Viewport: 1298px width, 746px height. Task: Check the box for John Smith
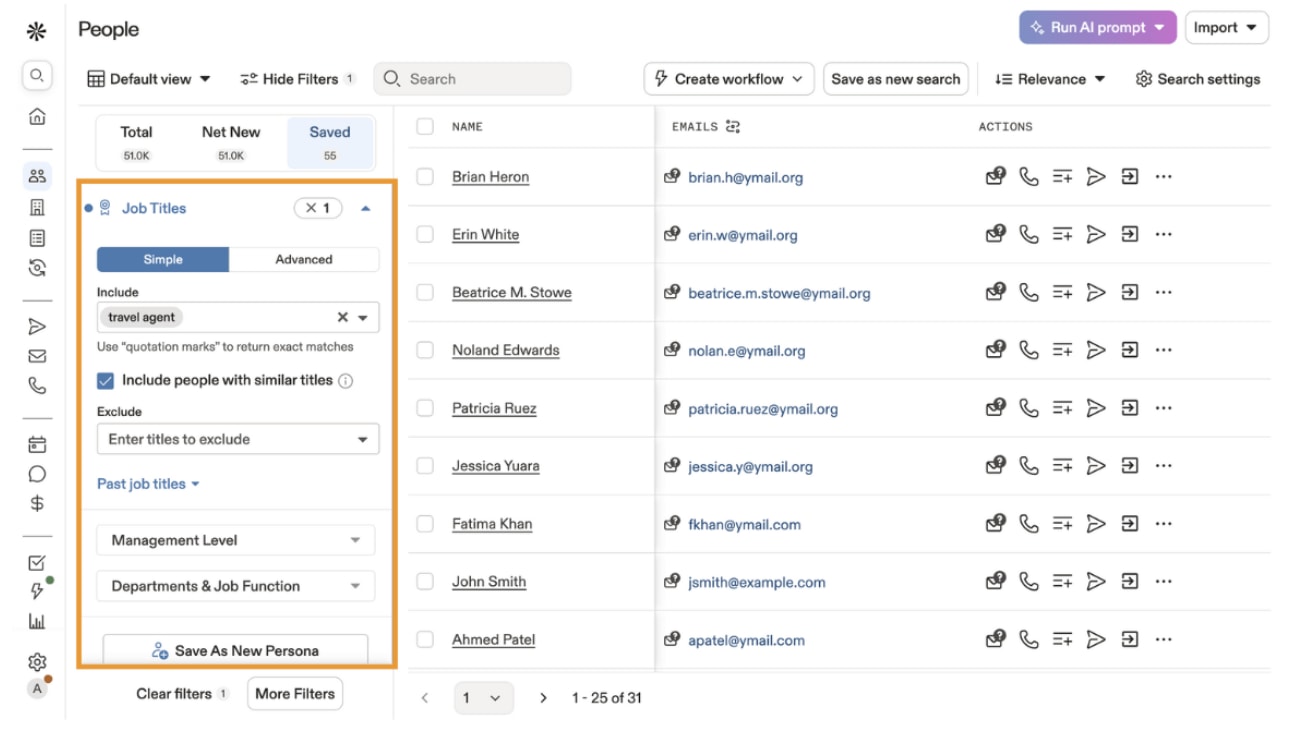coord(425,581)
